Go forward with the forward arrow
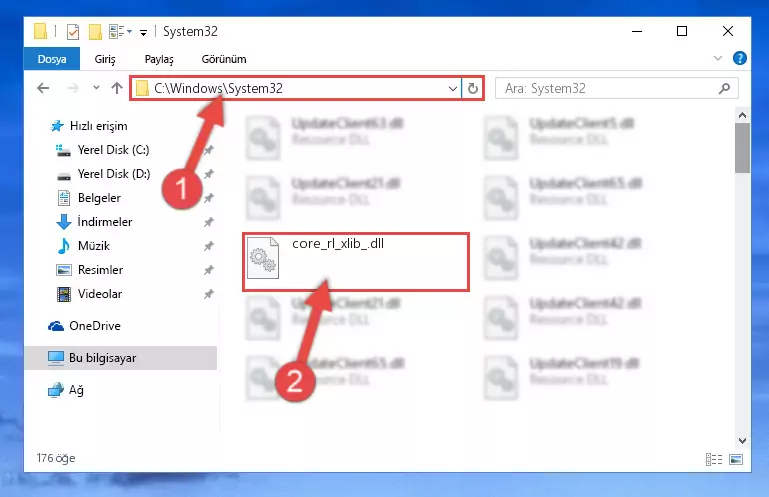Image resolution: width=769 pixels, height=497 pixels. 73,88
